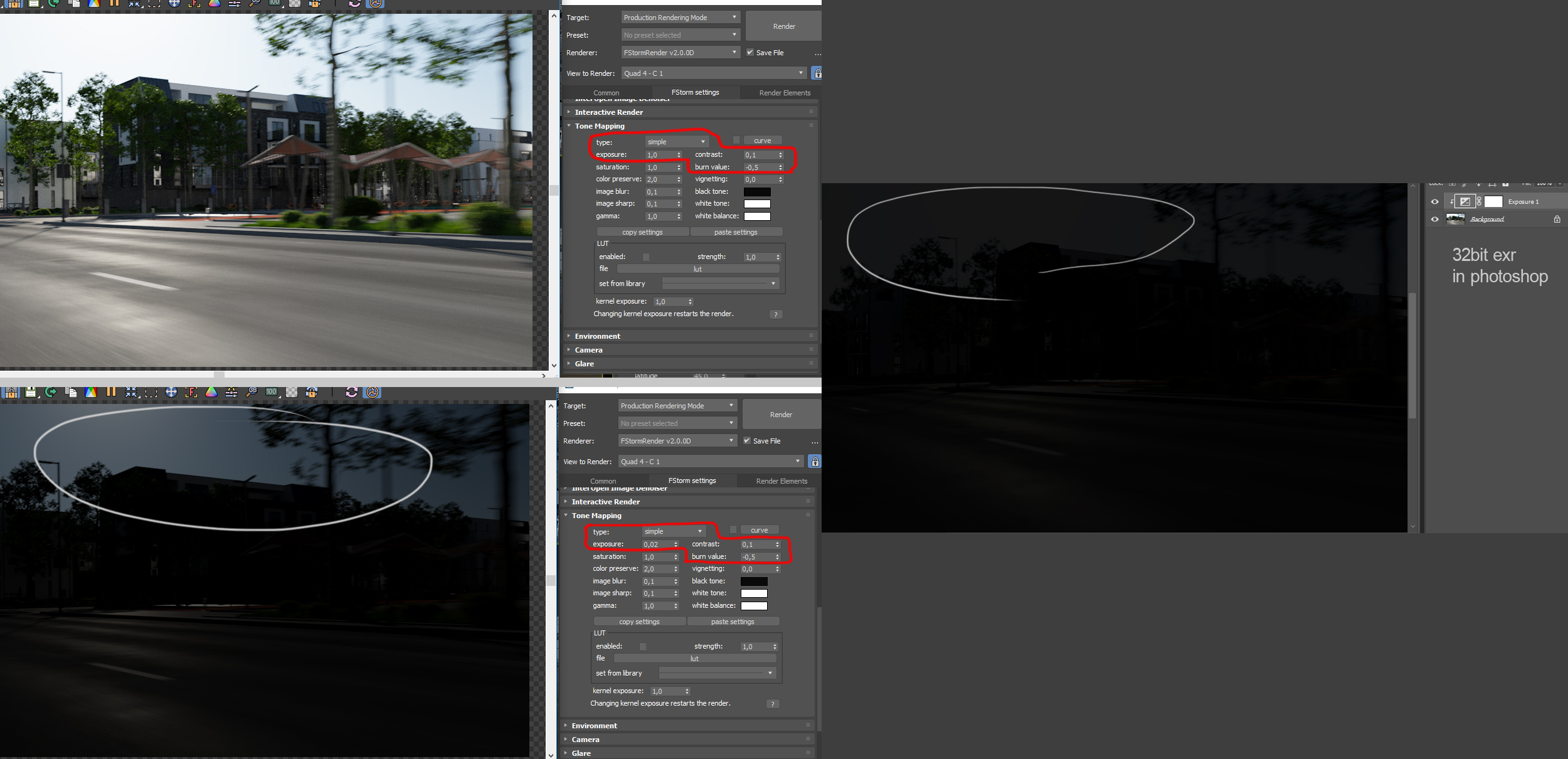The image size is (1568, 759).
Task: Open the type dropdown beside exposure 0,02
Action: 673,531
